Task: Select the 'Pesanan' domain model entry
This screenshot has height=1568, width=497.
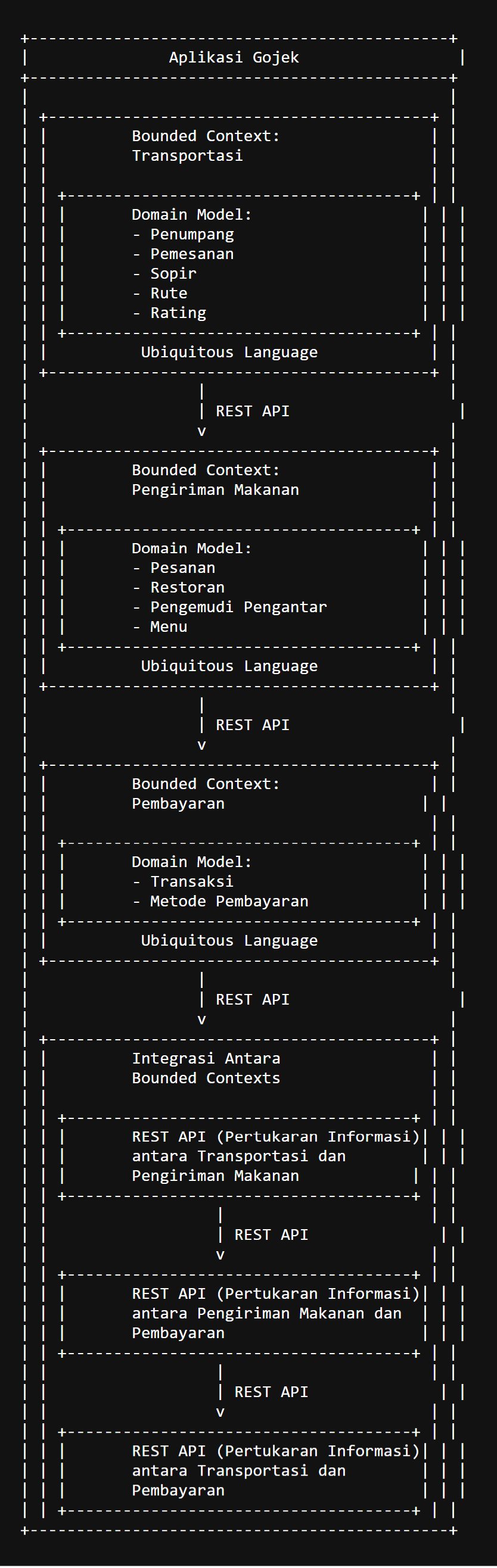Action: pyautogui.click(x=183, y=568)
